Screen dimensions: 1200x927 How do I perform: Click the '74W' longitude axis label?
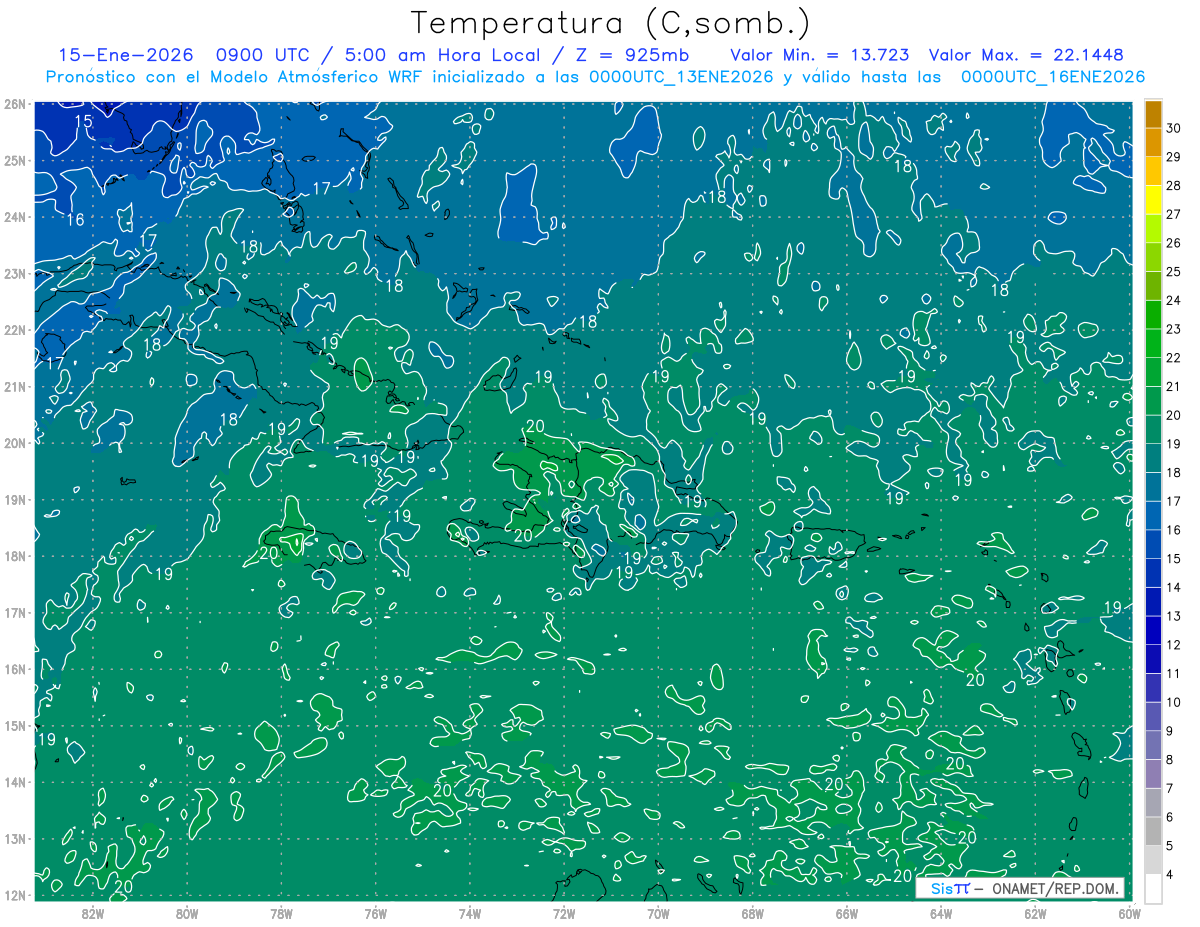pyautogui.click(x=469, y=913)
